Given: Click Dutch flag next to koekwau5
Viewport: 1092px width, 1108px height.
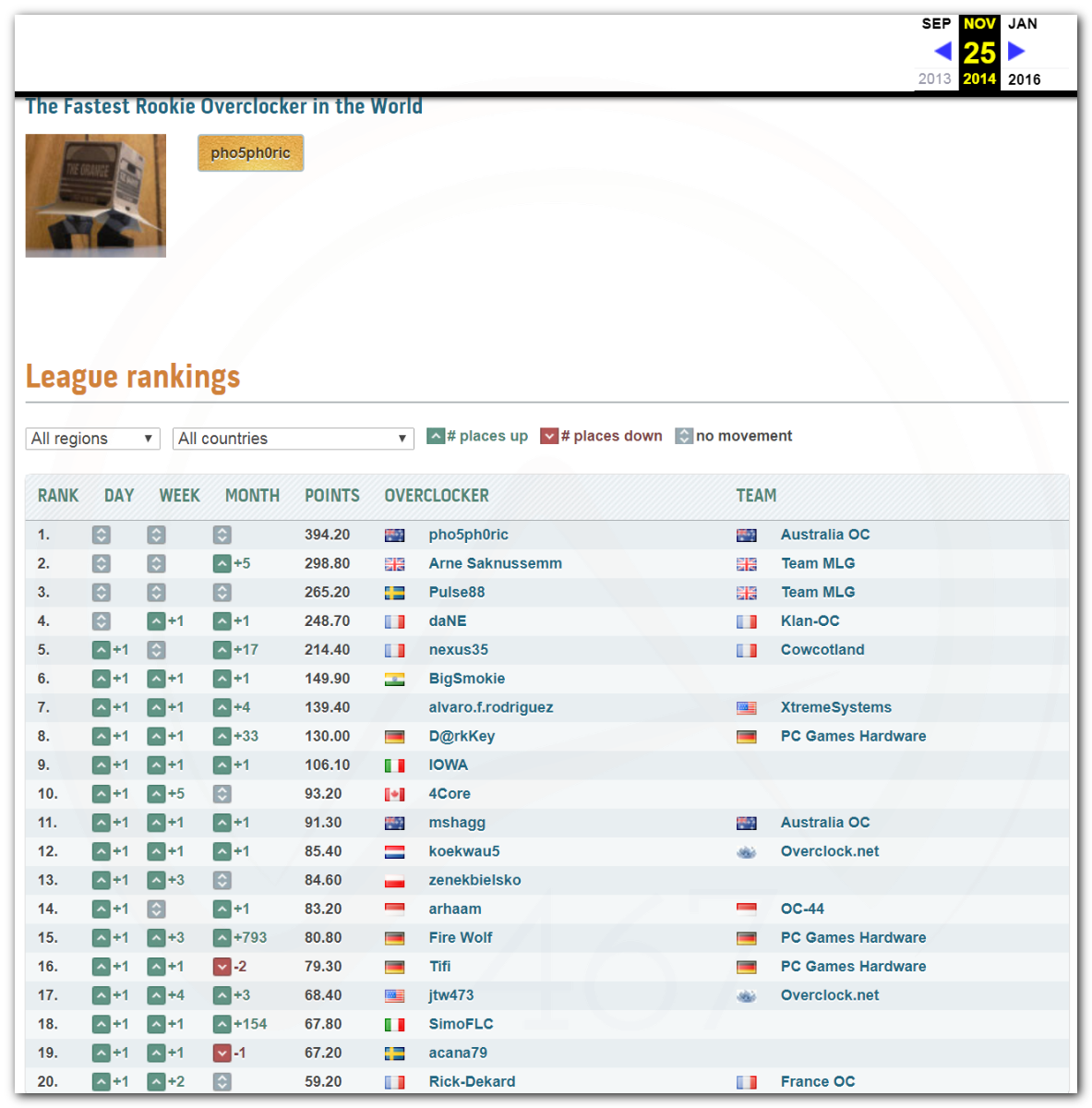Looking at the screenshot, I should click(x=394, y=852).
